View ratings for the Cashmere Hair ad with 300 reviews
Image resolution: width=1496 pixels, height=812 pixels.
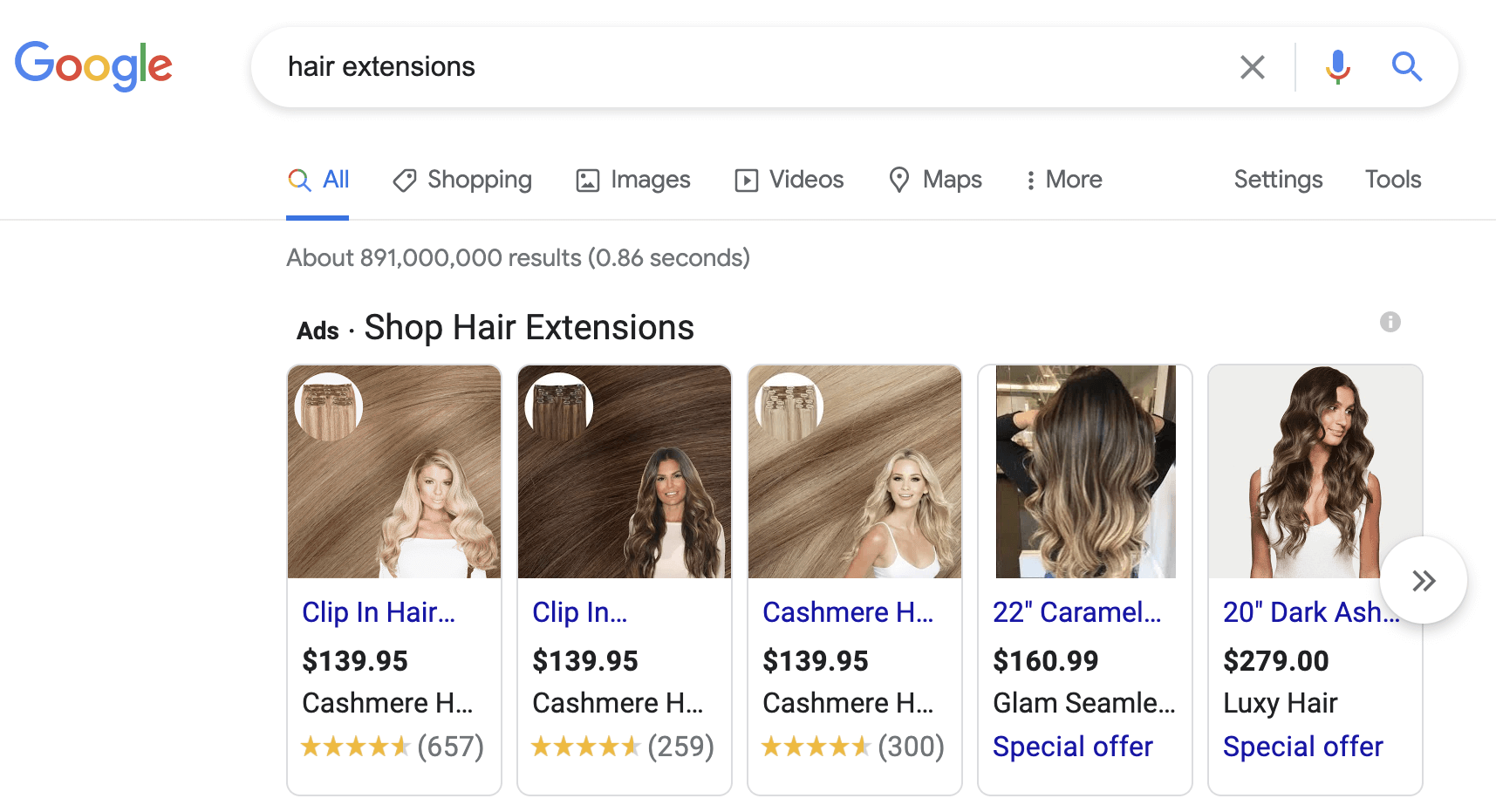pos(853,747)
